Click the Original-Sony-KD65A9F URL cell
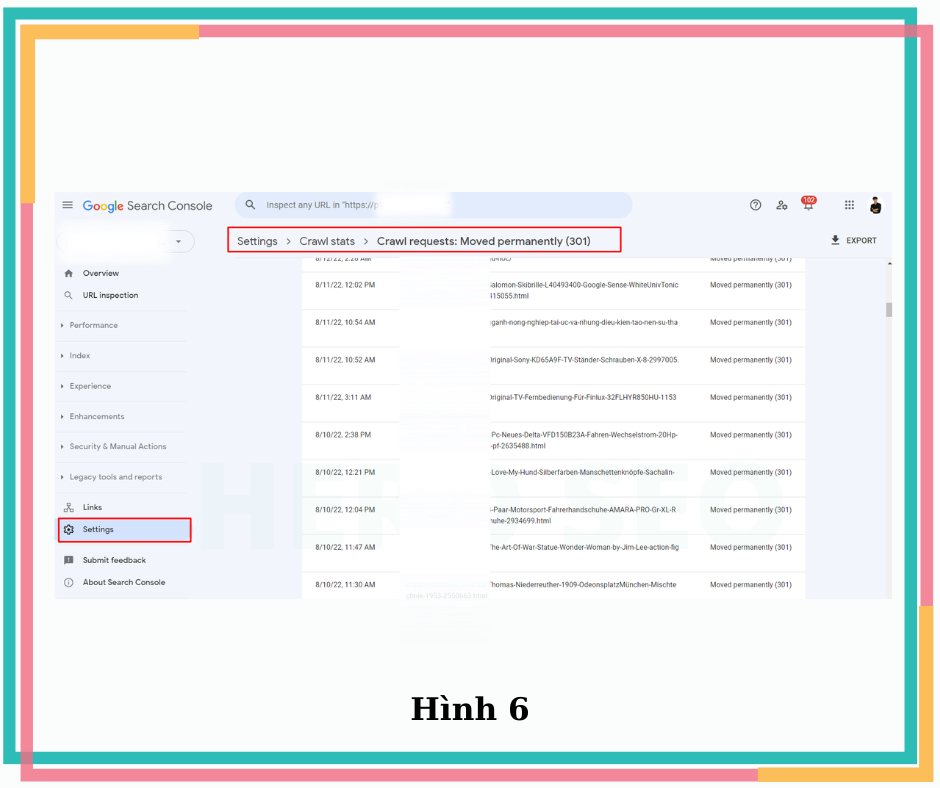 pyautogui.click(x=584, y=360)
